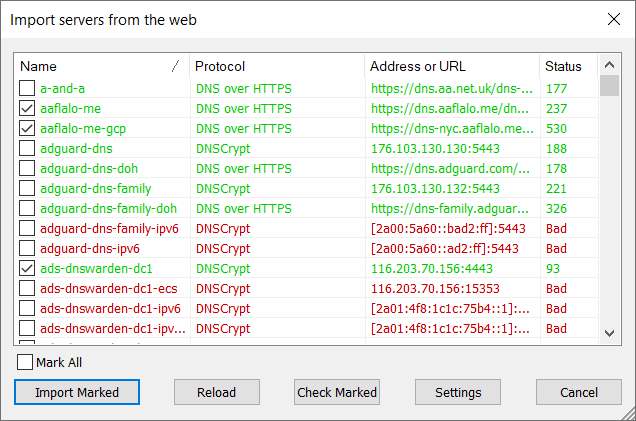Close the Import servers dialog window
The width and height of the screenshot is (636, 421).
click(613, 18)
